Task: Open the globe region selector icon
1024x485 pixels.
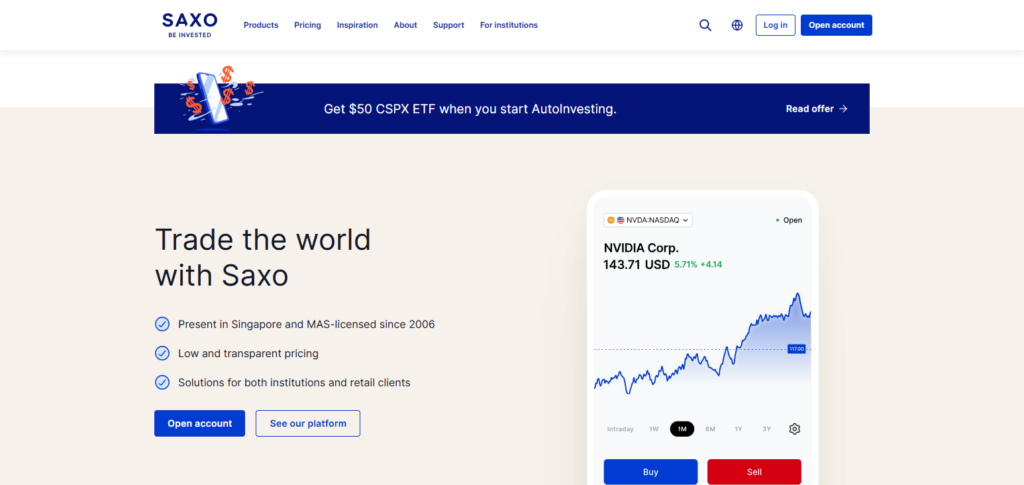Action: [737, 25]
